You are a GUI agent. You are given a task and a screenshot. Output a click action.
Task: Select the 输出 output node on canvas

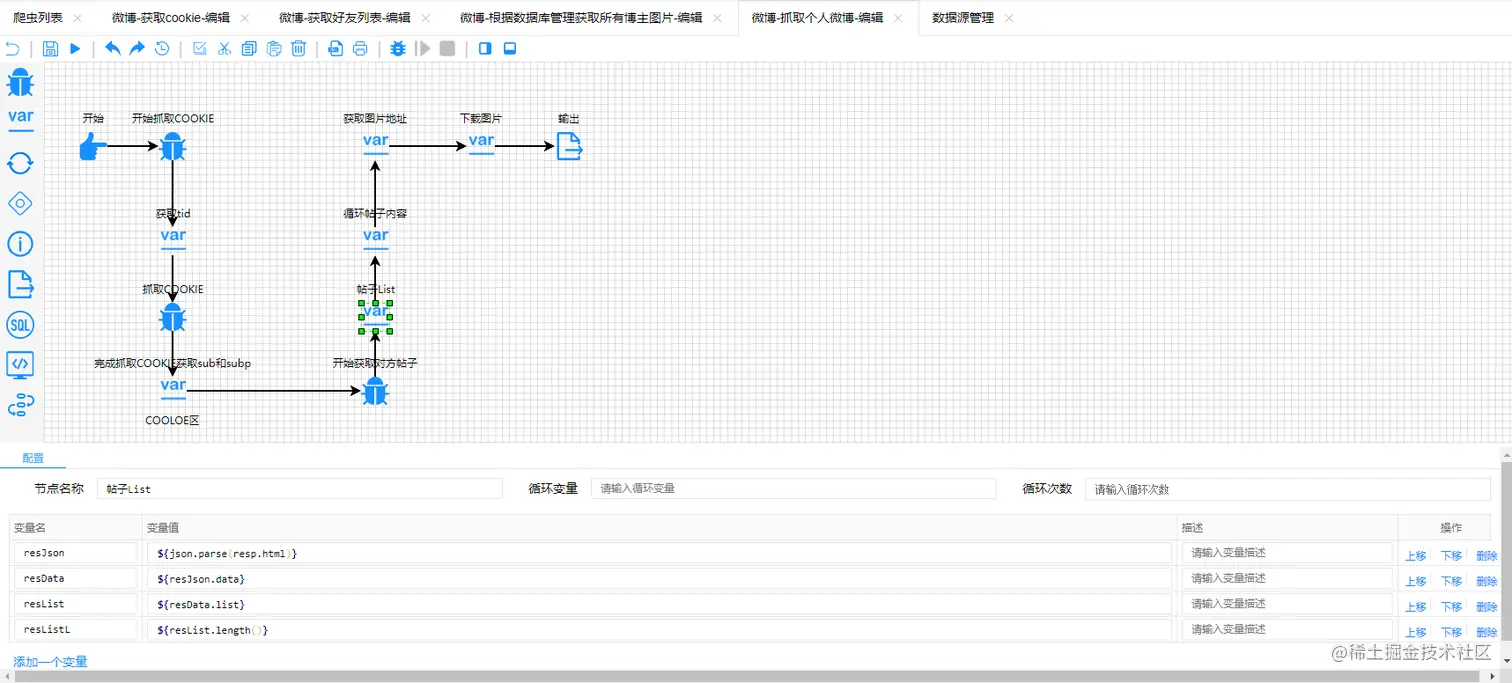pyautogui.click(x=569, y=146)
